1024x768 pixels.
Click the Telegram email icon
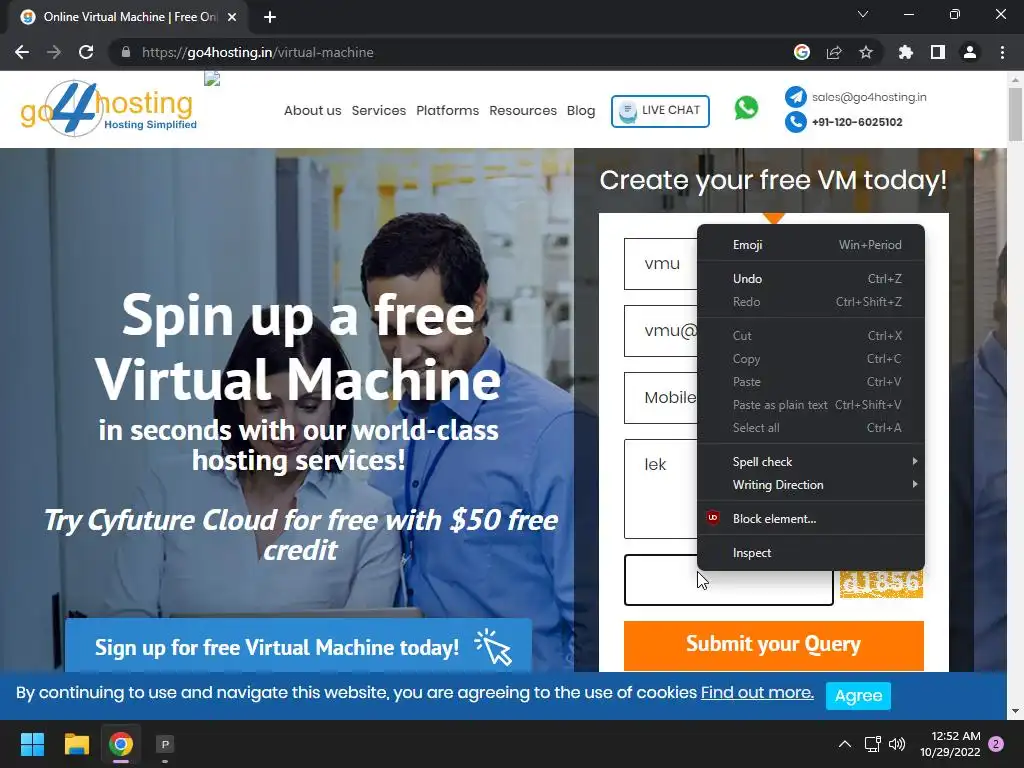[795, 97]
